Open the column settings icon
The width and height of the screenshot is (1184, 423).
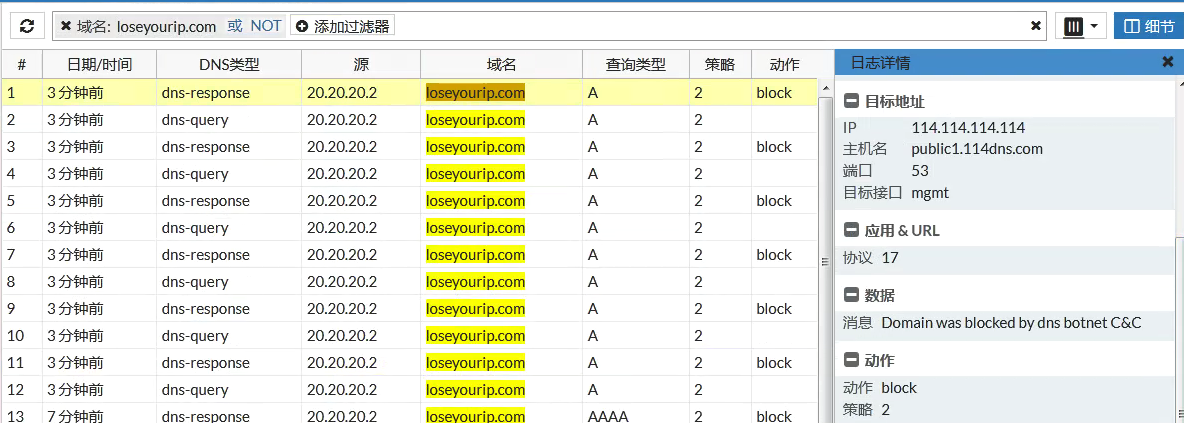[1073, 27]
